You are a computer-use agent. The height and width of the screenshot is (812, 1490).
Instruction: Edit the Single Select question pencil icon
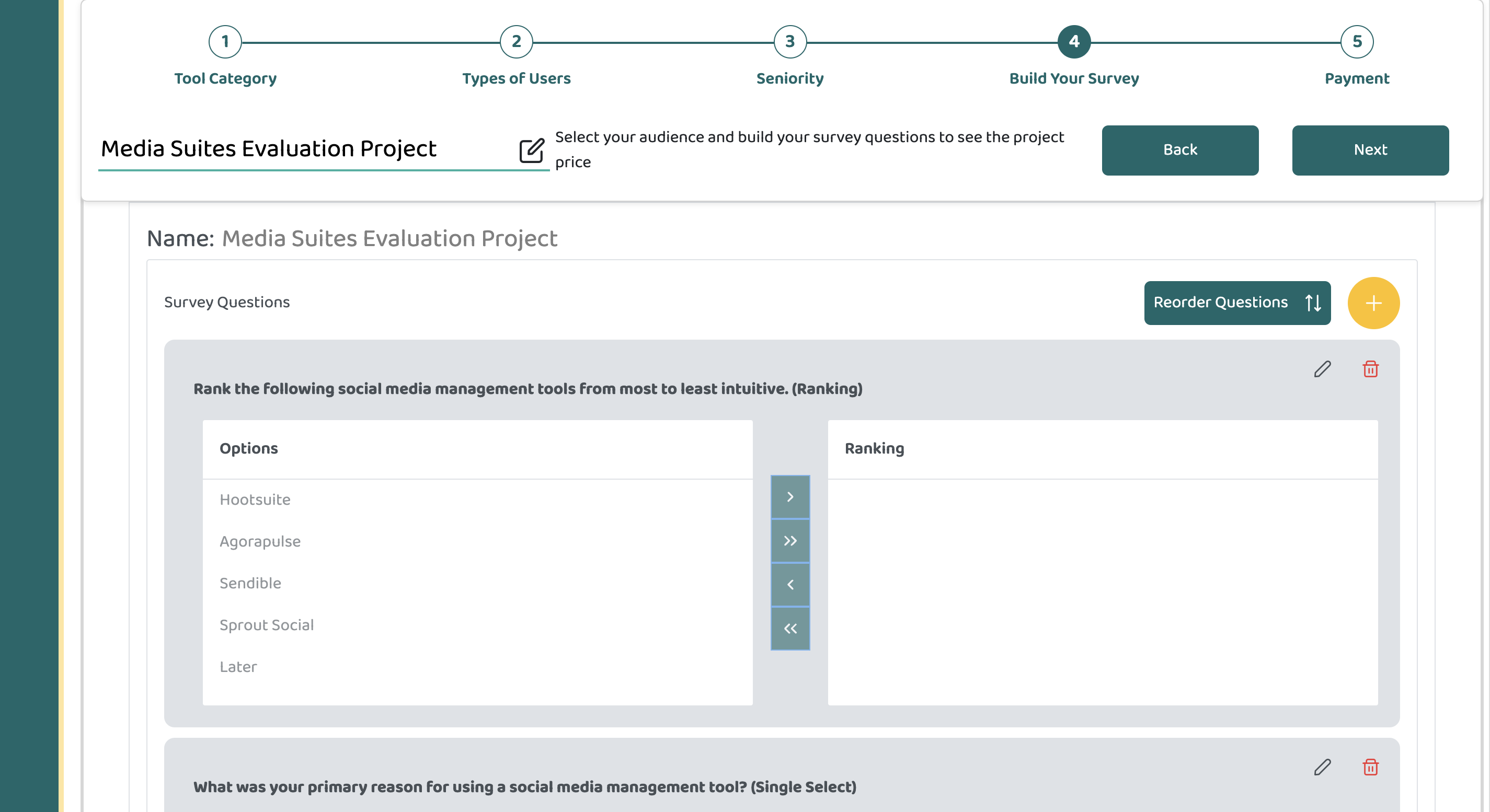click(x=1322, y=768)
